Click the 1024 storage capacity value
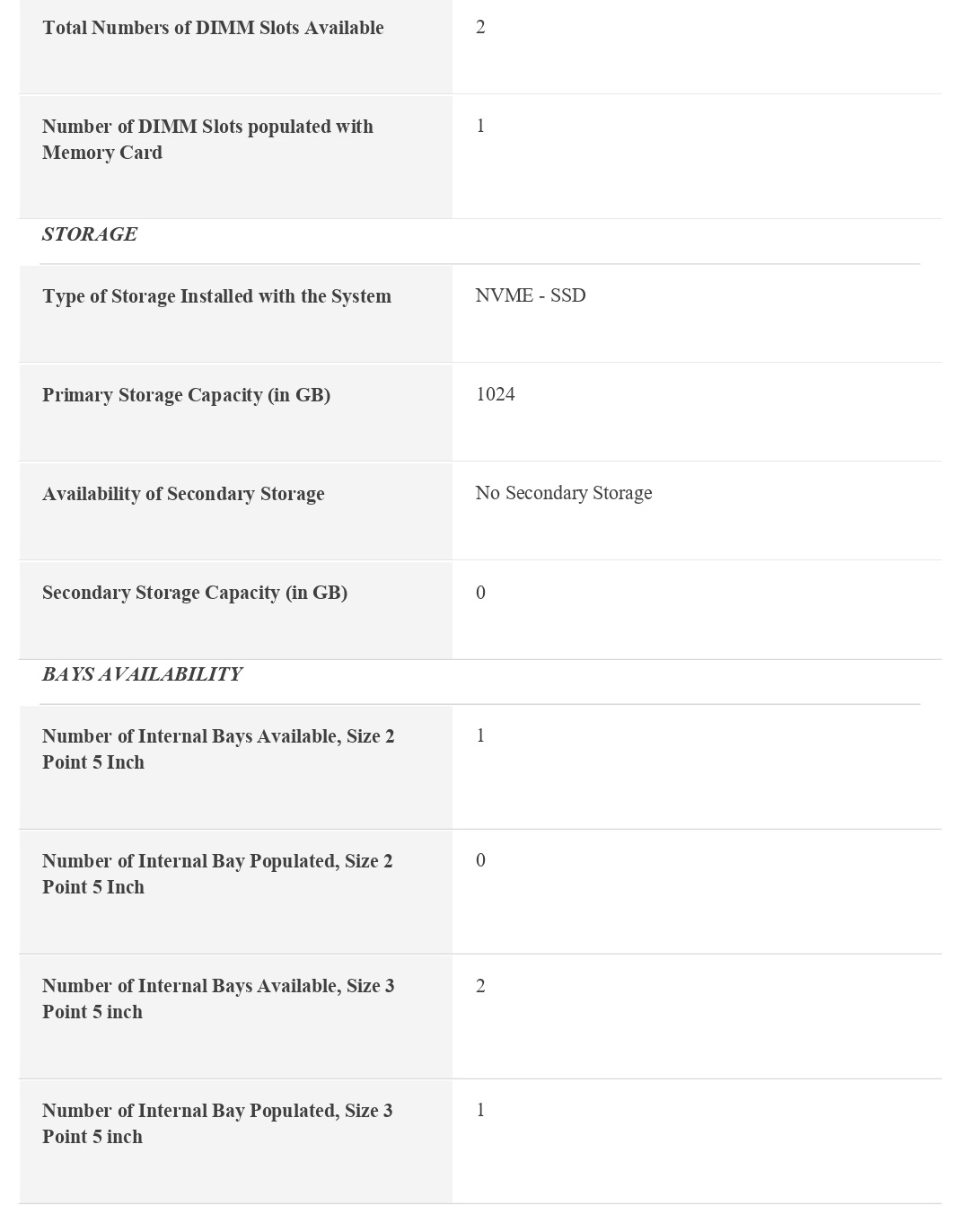 pos(495,394)
